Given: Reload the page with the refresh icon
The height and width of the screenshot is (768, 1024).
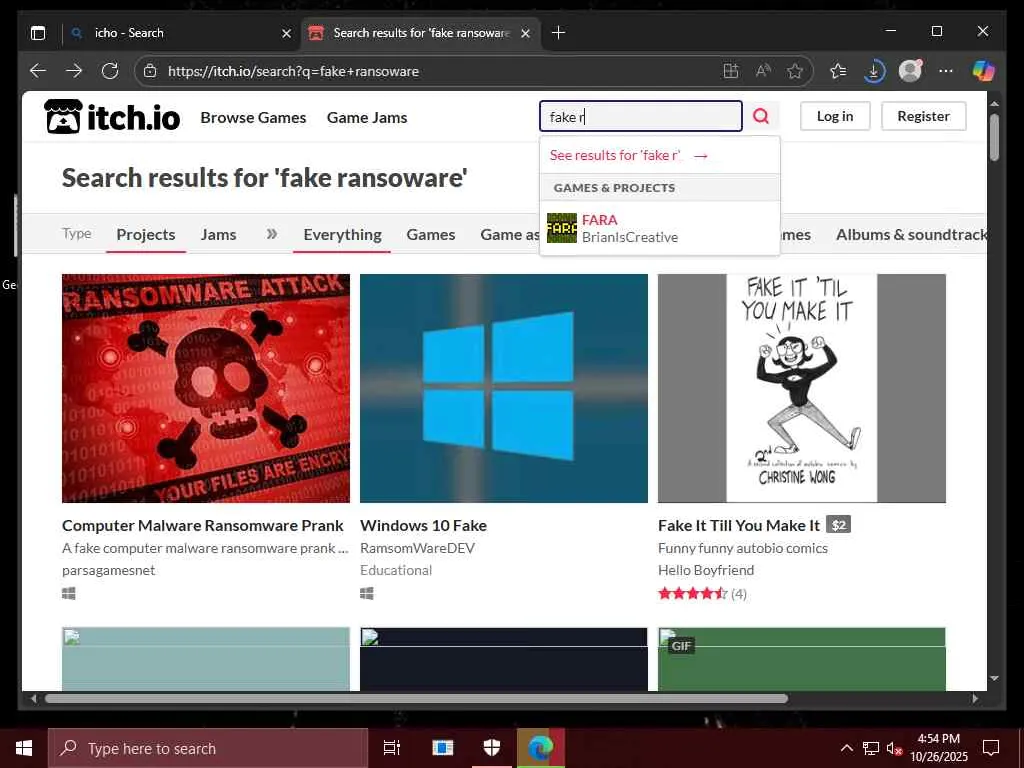Looking at the screenshot, I should point(110,71).
